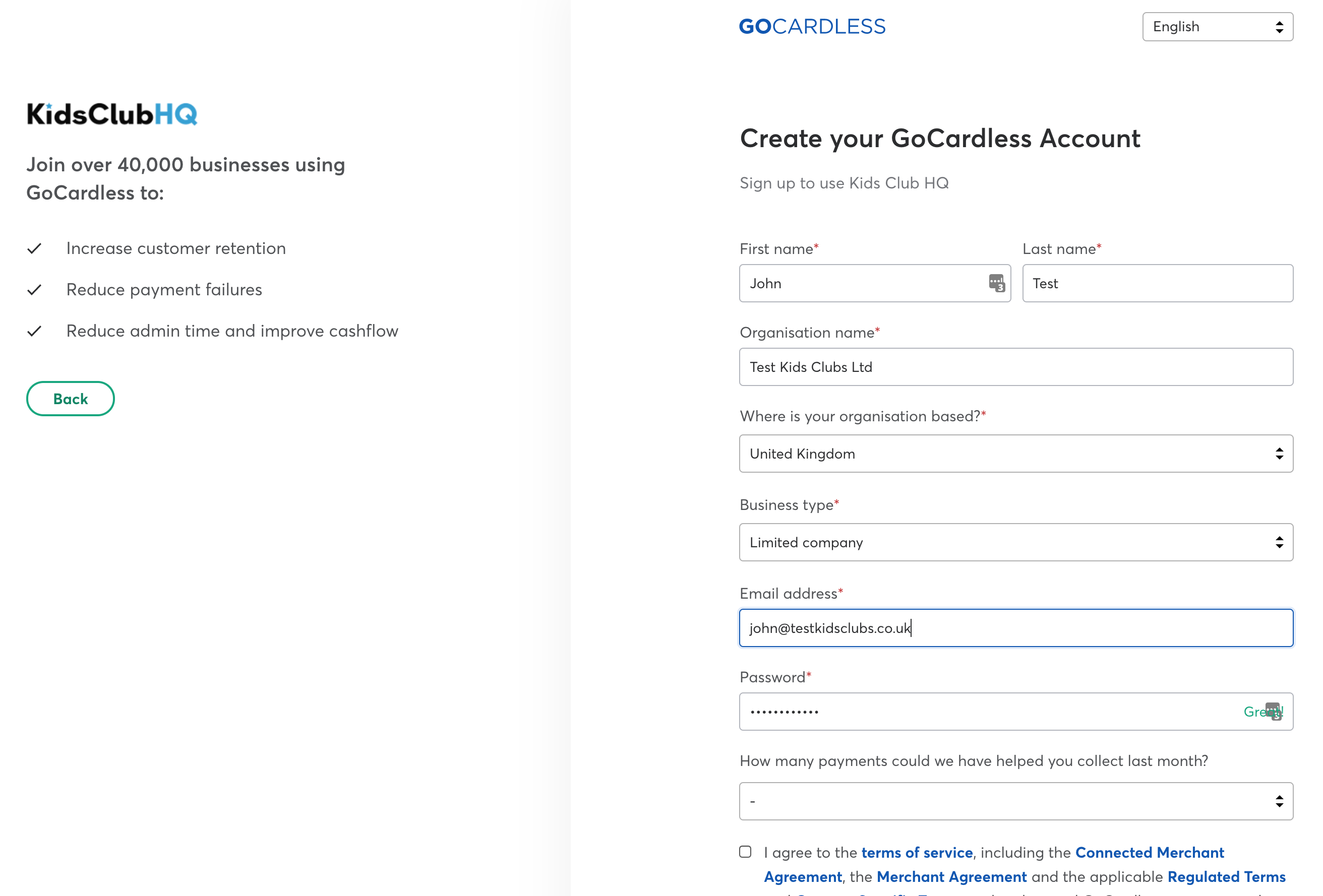Viewport: 1323px width, 896px height.
Task: Click the Email address input field
Action: (x=1016, y=628)
